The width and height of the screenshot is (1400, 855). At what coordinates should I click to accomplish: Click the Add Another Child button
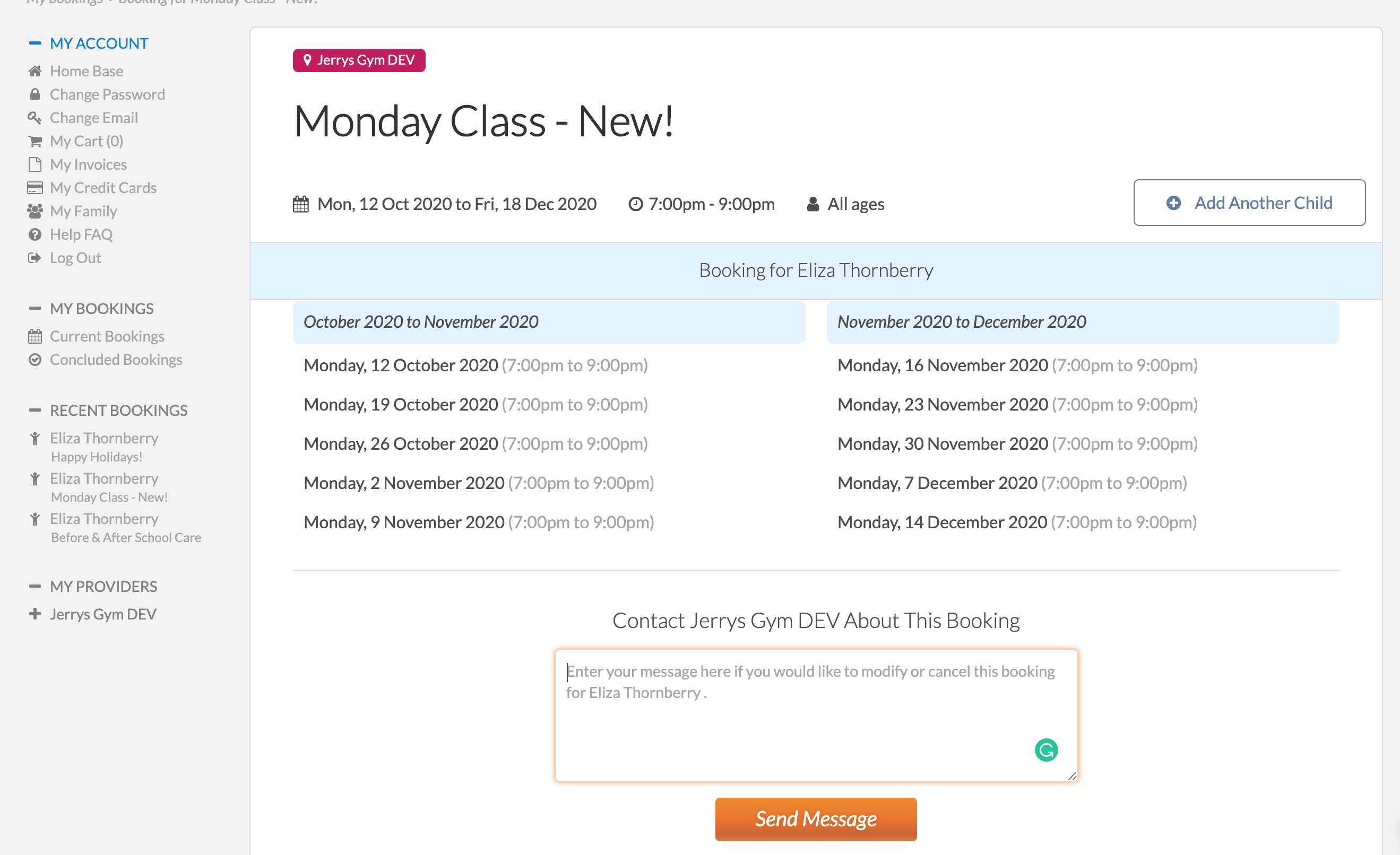(1249, 203)
